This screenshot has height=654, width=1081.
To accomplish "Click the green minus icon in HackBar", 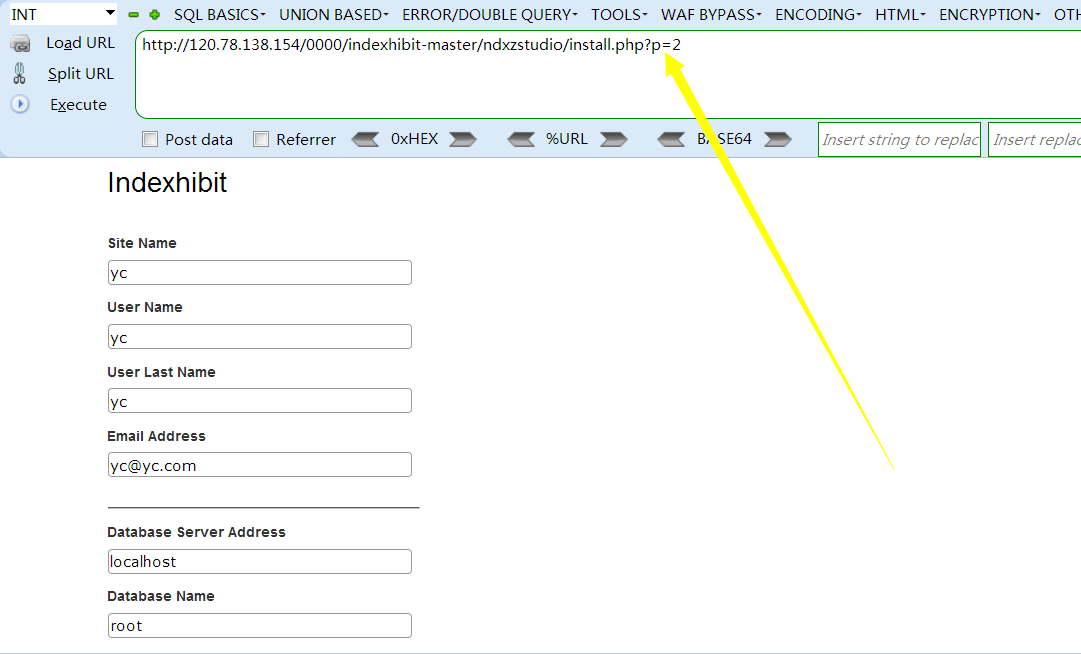I will 135,15.
